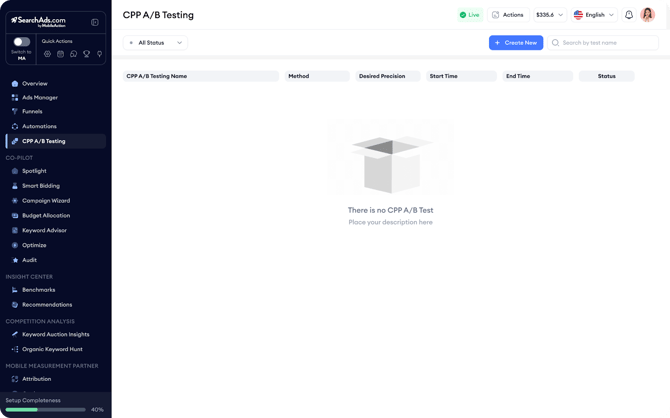Open the user profile avatar

648,15
